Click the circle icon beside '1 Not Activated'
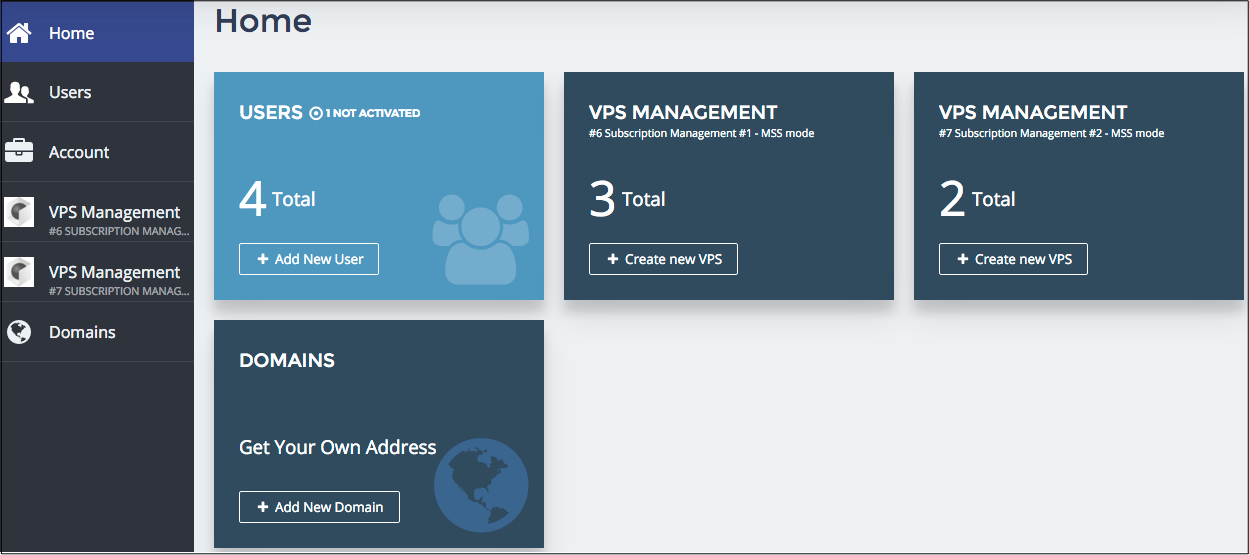Viewport: 1249px width, 555px height. [x=316, y=114]
